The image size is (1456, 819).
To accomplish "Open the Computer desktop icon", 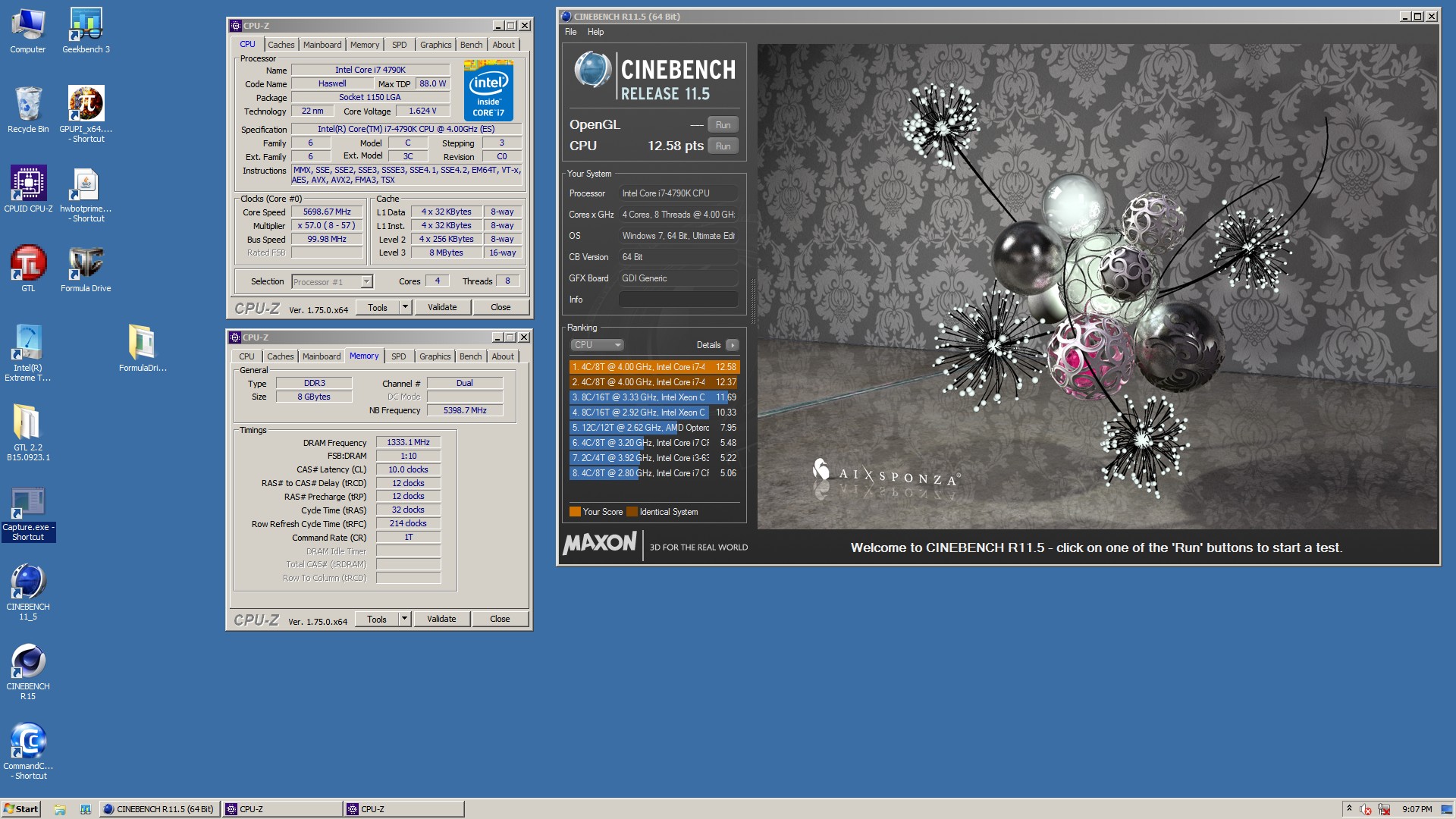I will tap(28, 30).
